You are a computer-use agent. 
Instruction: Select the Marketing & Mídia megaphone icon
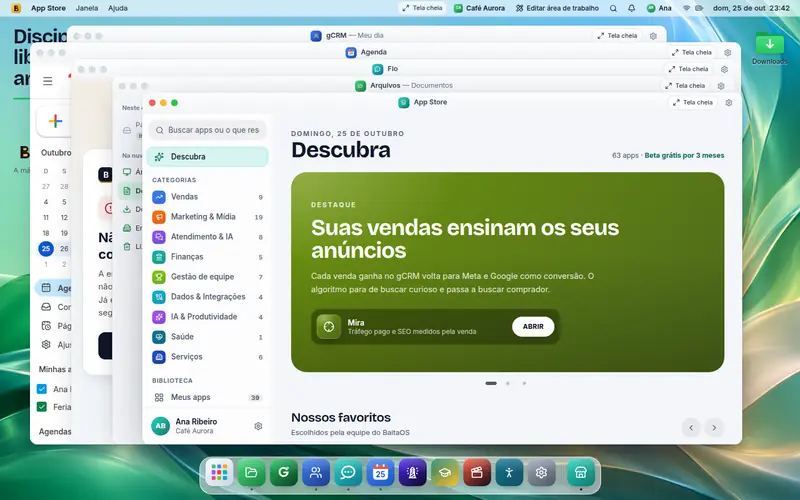coord(159,217)
